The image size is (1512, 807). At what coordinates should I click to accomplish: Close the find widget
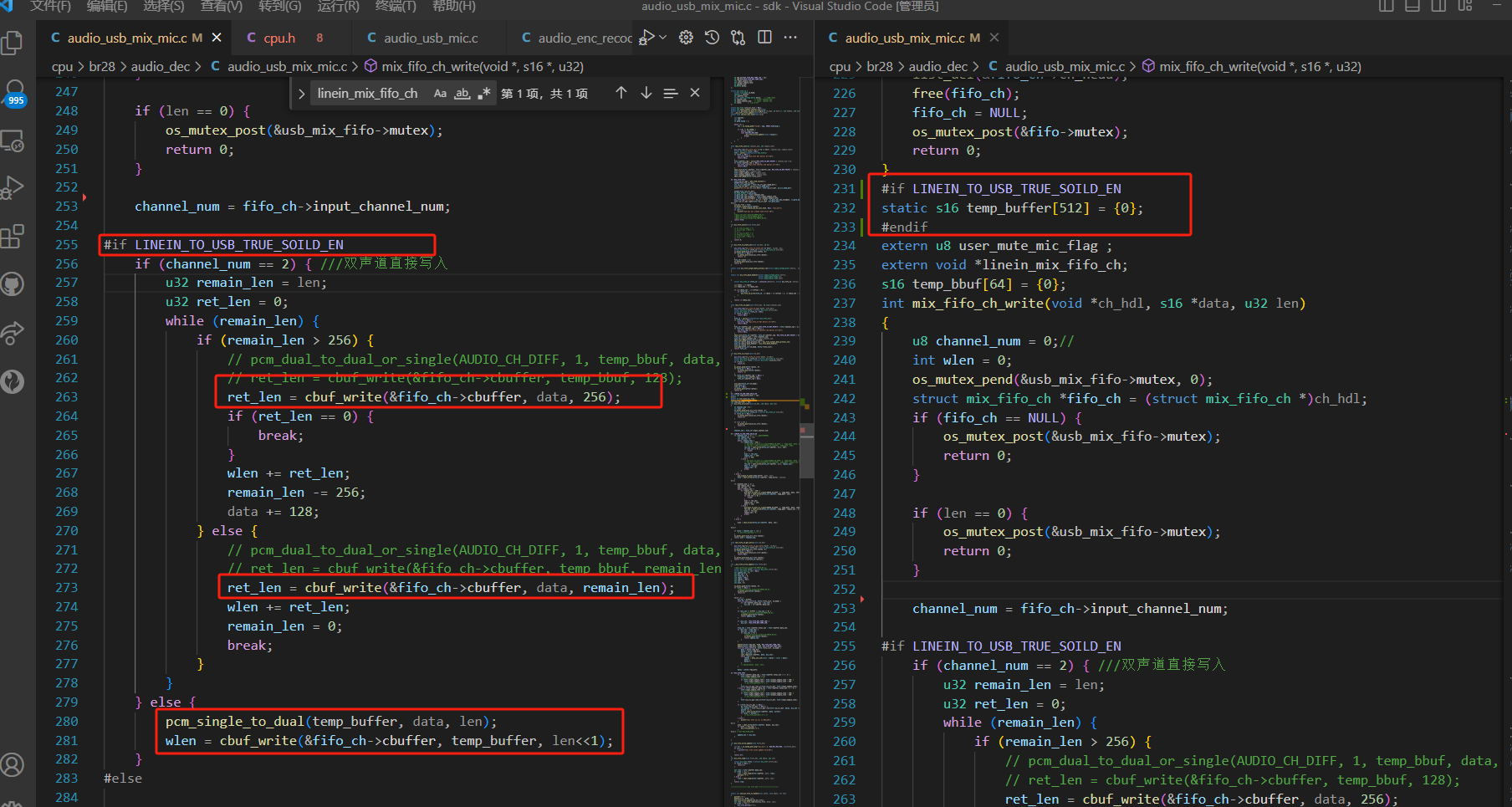pyautogui.click(x=695, y=93)
